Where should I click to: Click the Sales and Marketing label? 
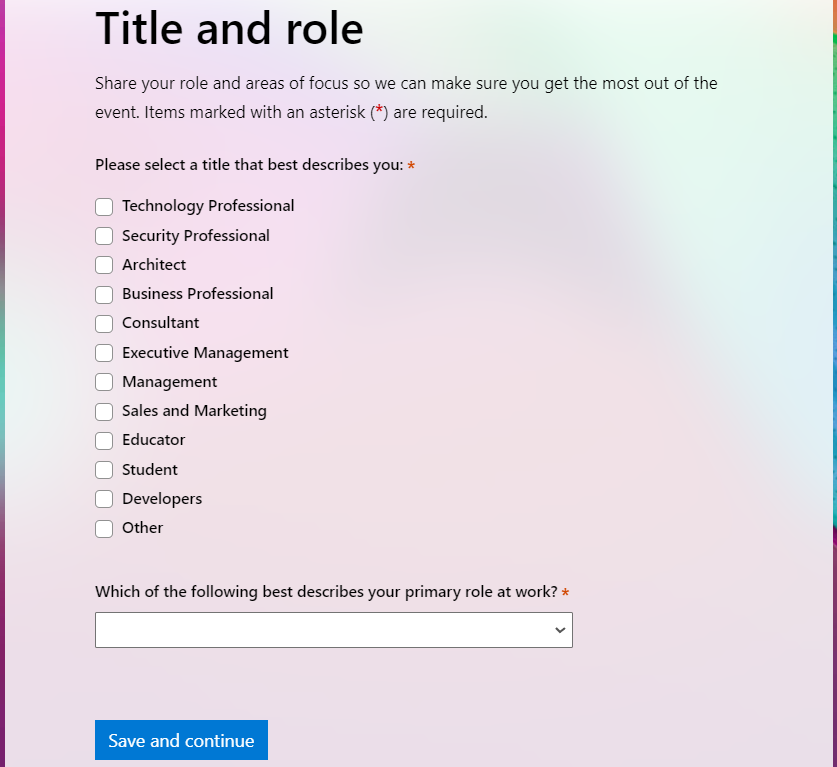[x=194, y=411]
